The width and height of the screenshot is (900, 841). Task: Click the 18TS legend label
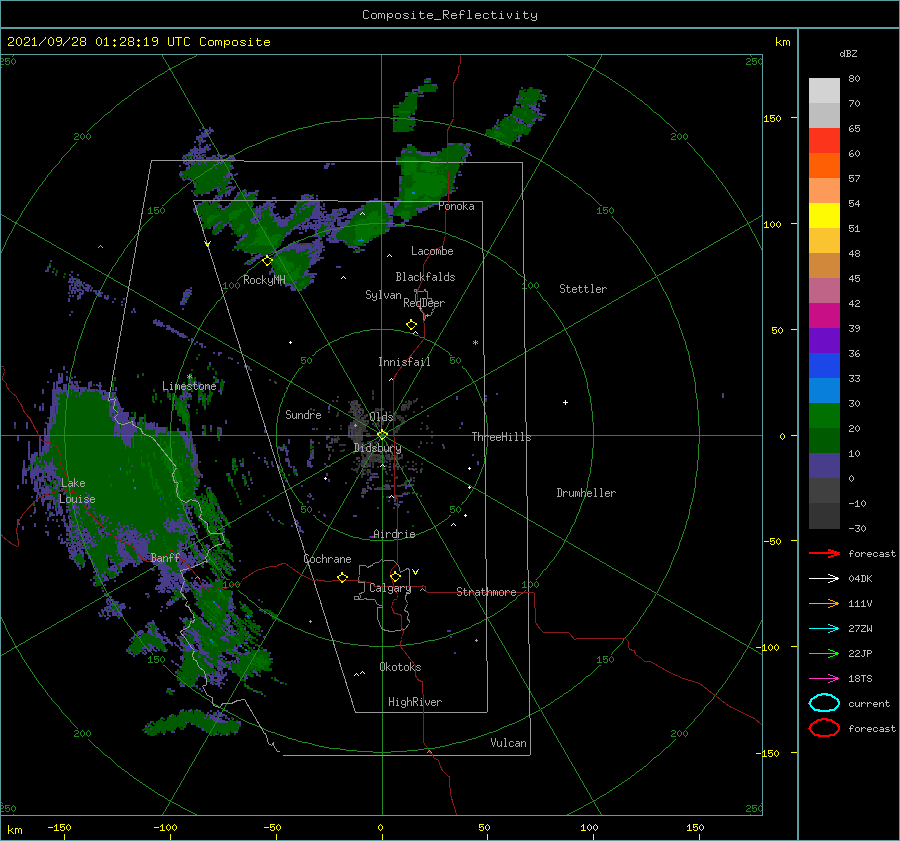(860, 679)
